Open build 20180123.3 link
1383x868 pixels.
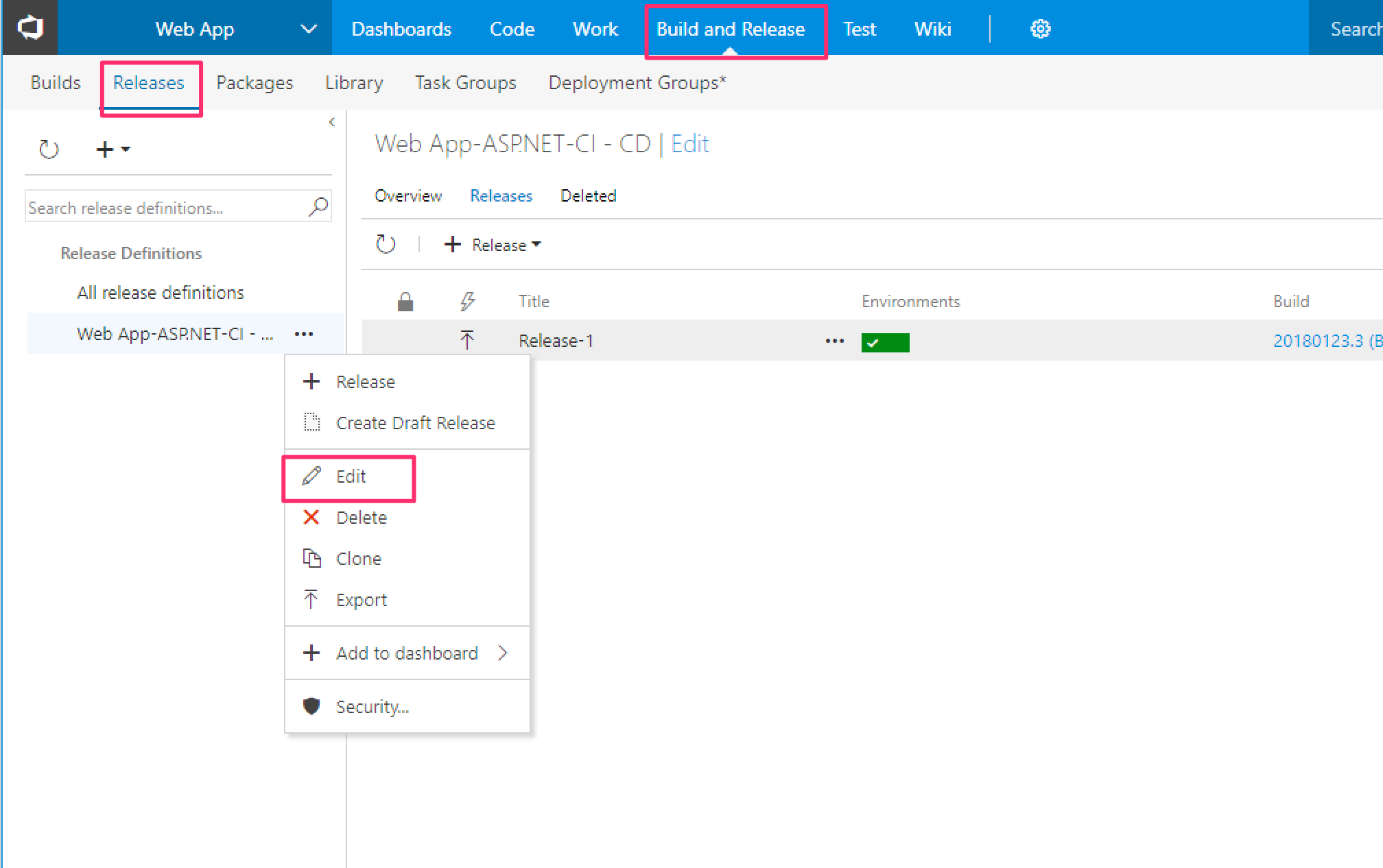point(1317,341)
